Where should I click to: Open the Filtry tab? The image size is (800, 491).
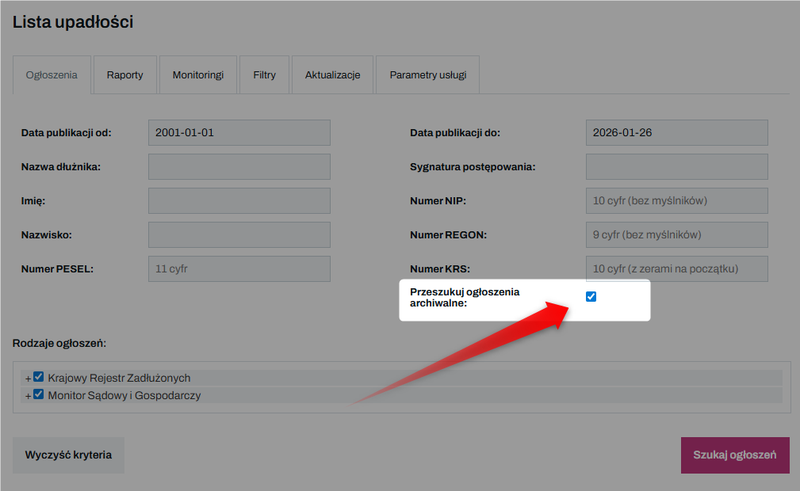tap(264, 75)
